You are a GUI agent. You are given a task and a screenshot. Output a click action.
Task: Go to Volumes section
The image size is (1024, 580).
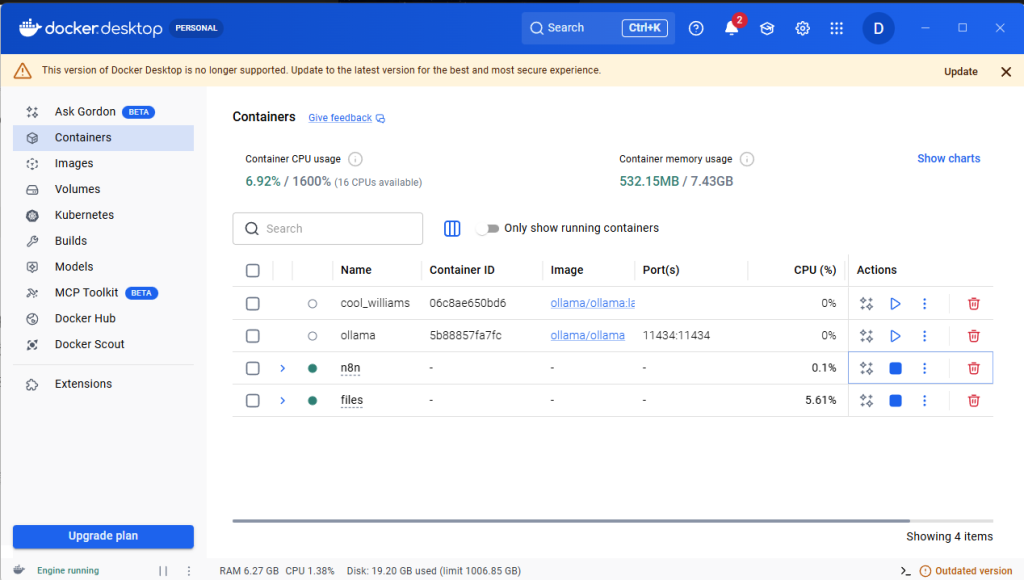tap(103, 189)
